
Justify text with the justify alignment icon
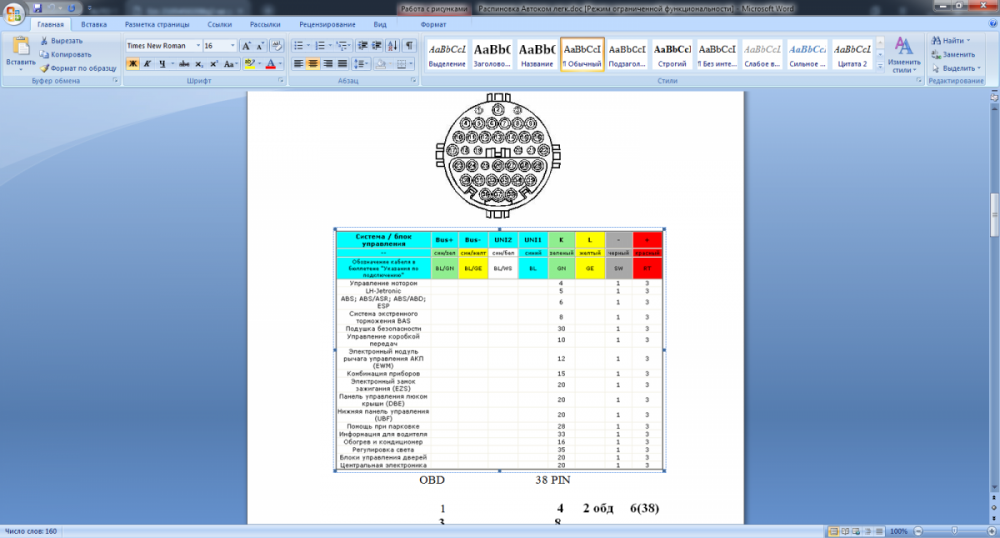(342, 64)
